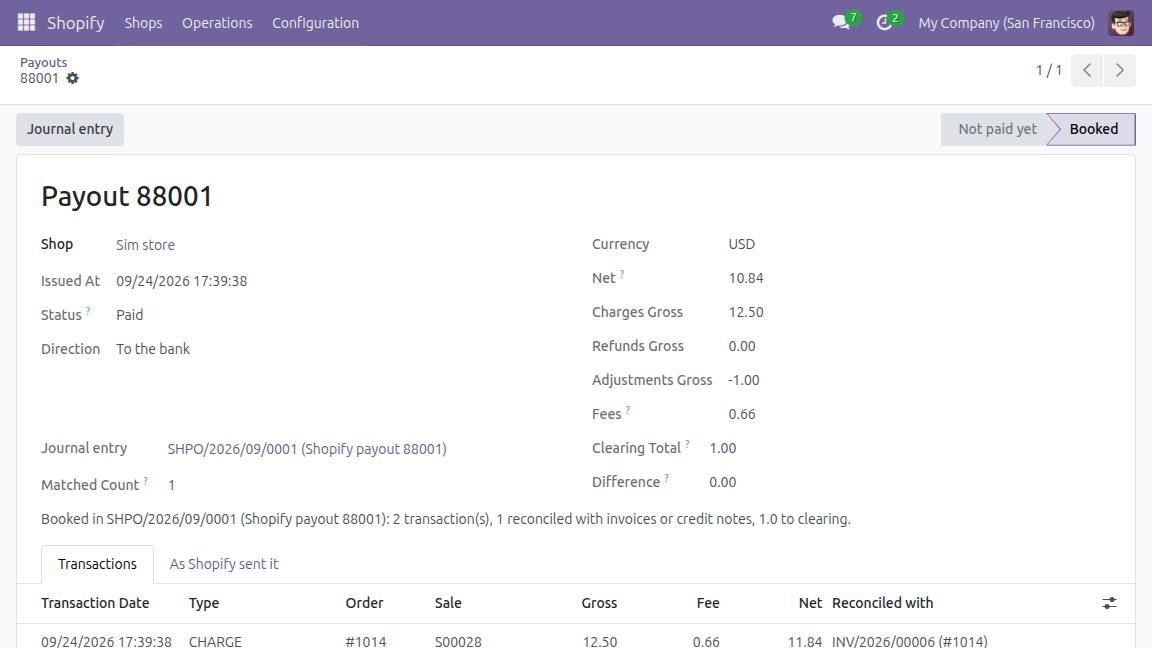Image resolution: width=1152 pixels, height=648 pixels.
Task: Open the activities clock icon with 2 badge
Action: pos(887,22)
